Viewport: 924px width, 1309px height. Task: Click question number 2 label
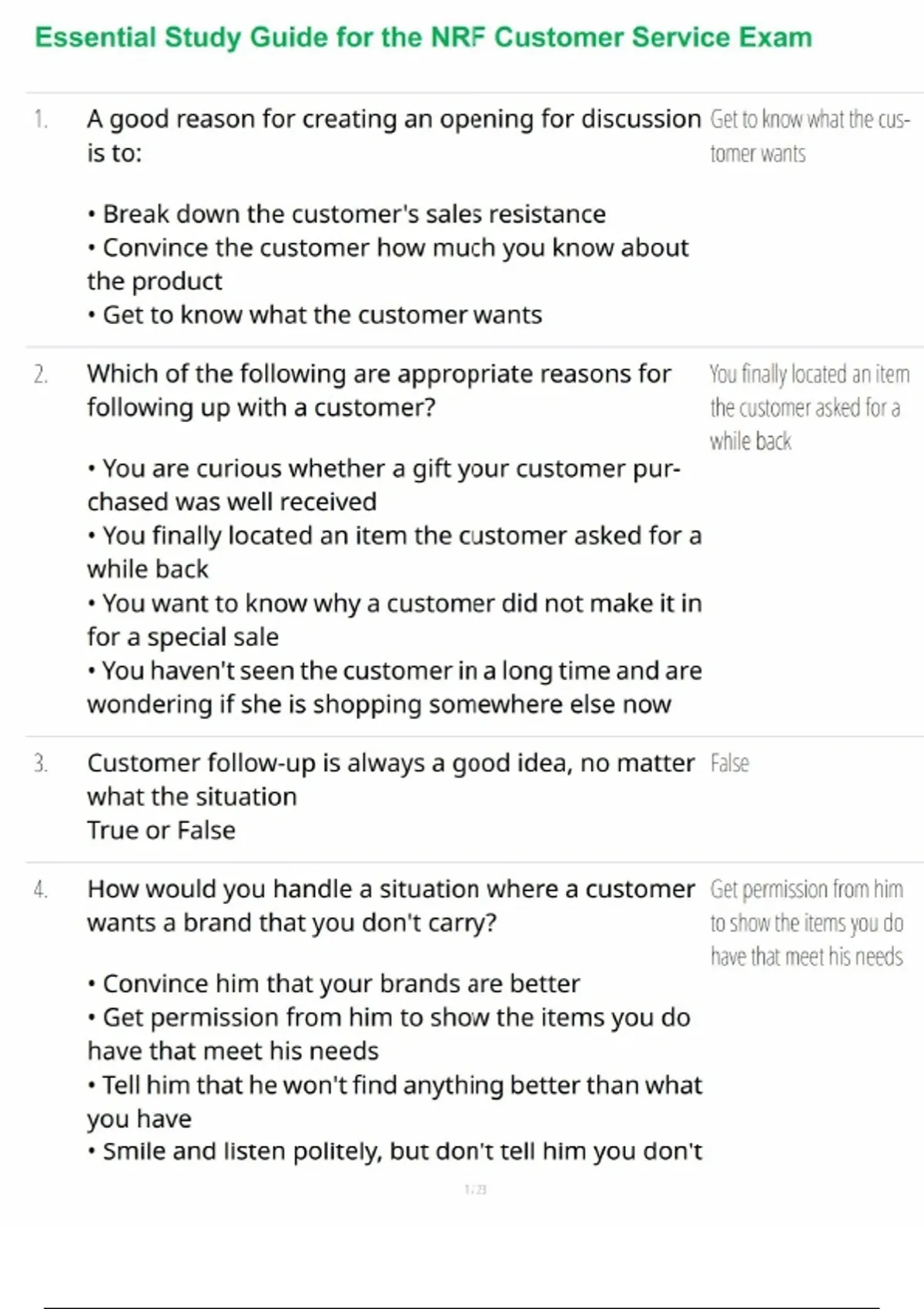tap(41, 375)
